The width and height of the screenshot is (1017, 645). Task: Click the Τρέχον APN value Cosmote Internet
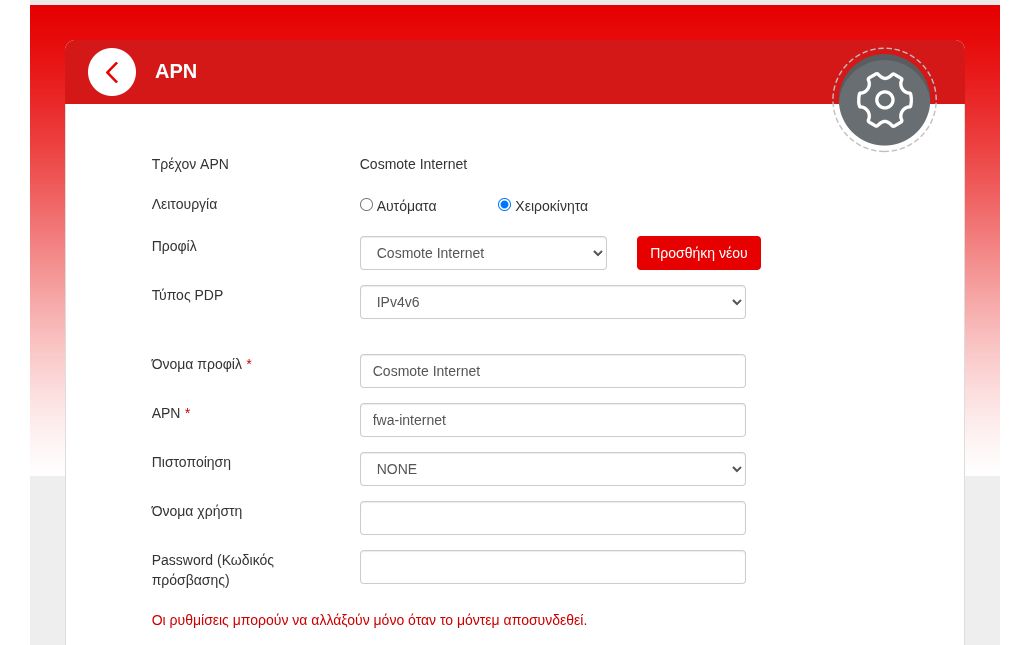pos(413,164)
